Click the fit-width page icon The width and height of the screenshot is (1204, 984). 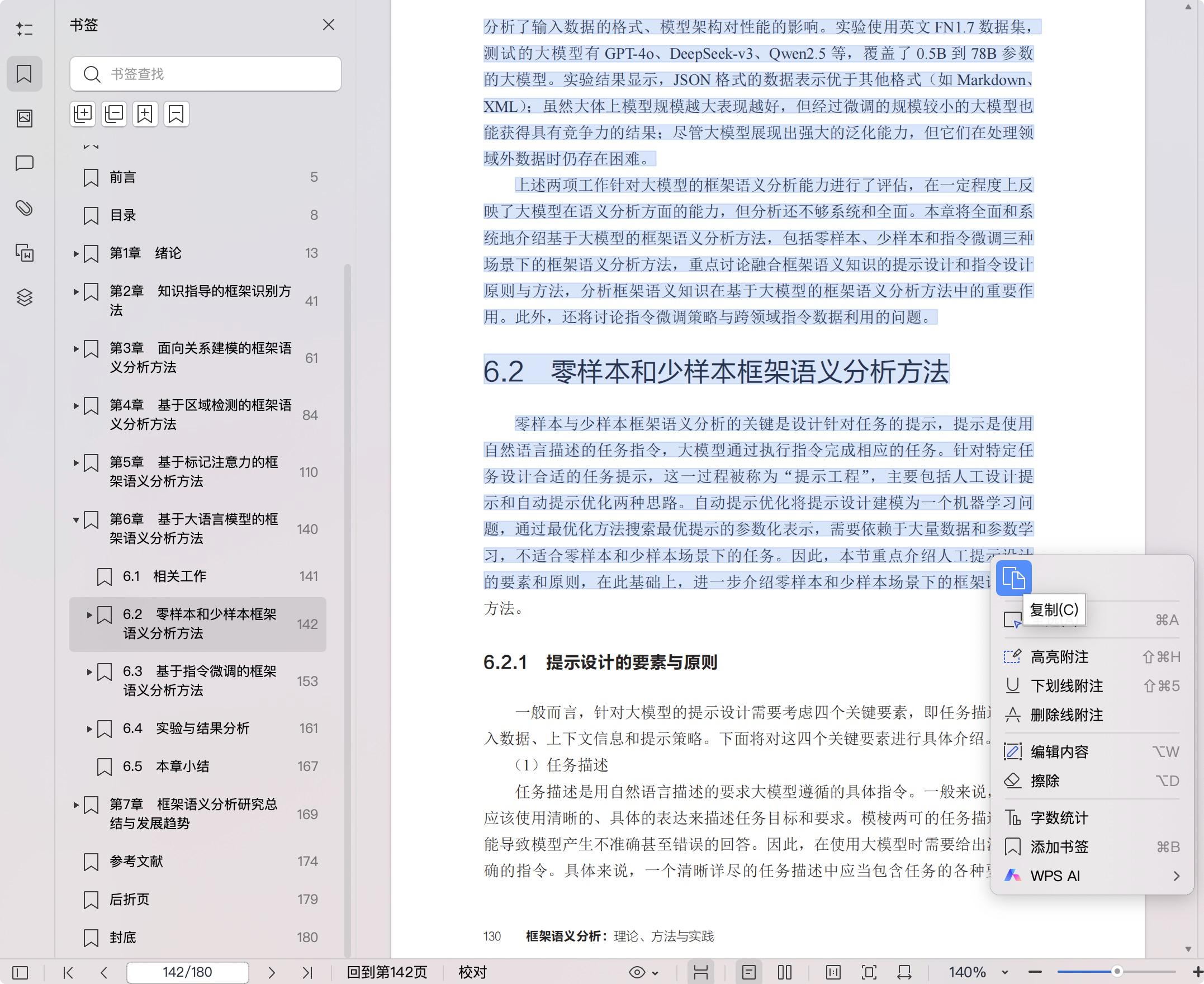tap(833, 973)
